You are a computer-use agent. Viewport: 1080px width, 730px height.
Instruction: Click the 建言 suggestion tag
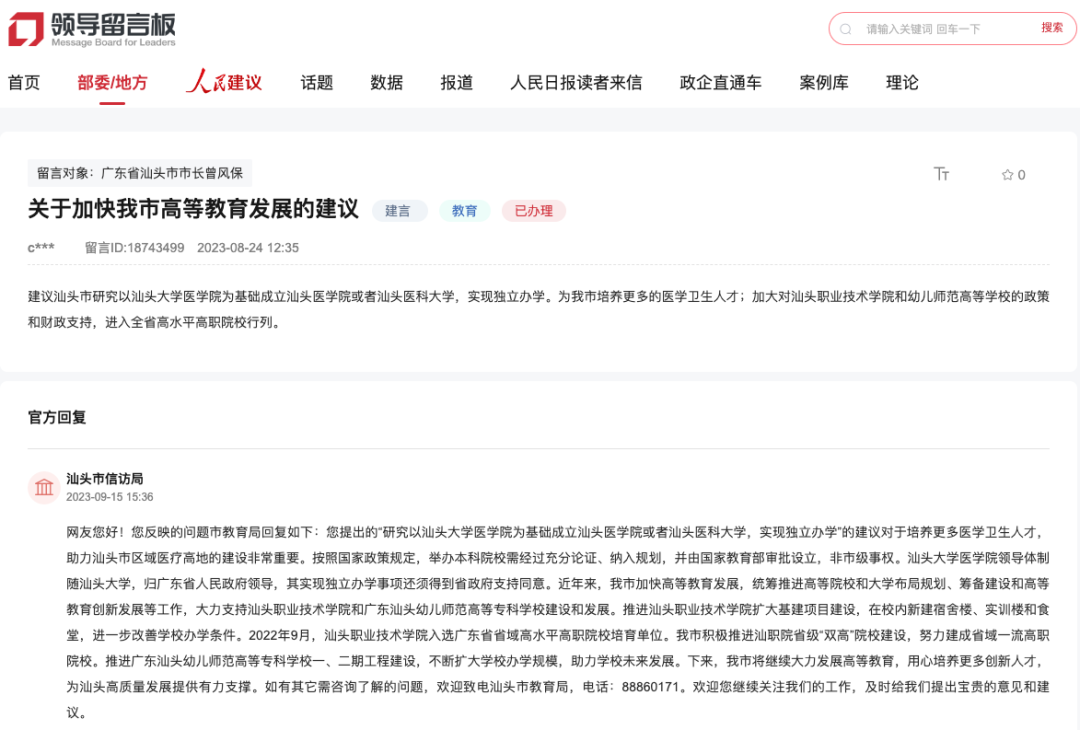(x=399, y=211)
